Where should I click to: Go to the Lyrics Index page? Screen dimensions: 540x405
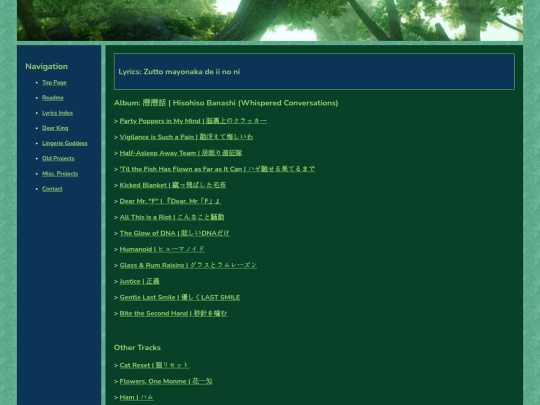point(58,113)
